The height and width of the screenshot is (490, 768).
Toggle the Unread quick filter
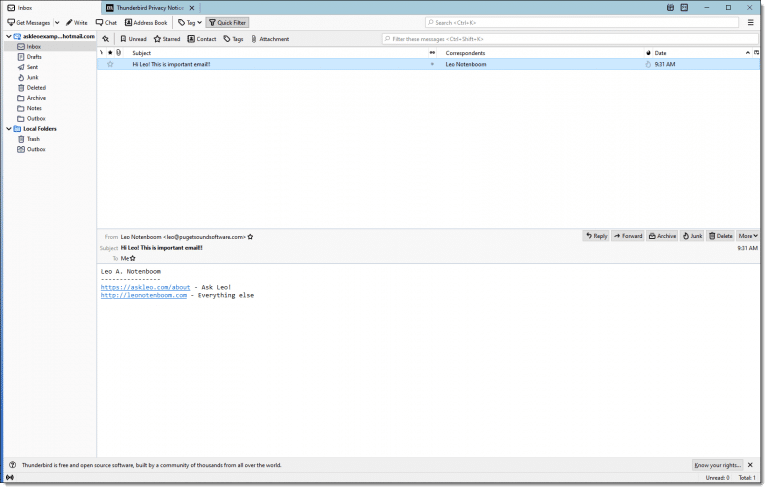coord(133,39)
